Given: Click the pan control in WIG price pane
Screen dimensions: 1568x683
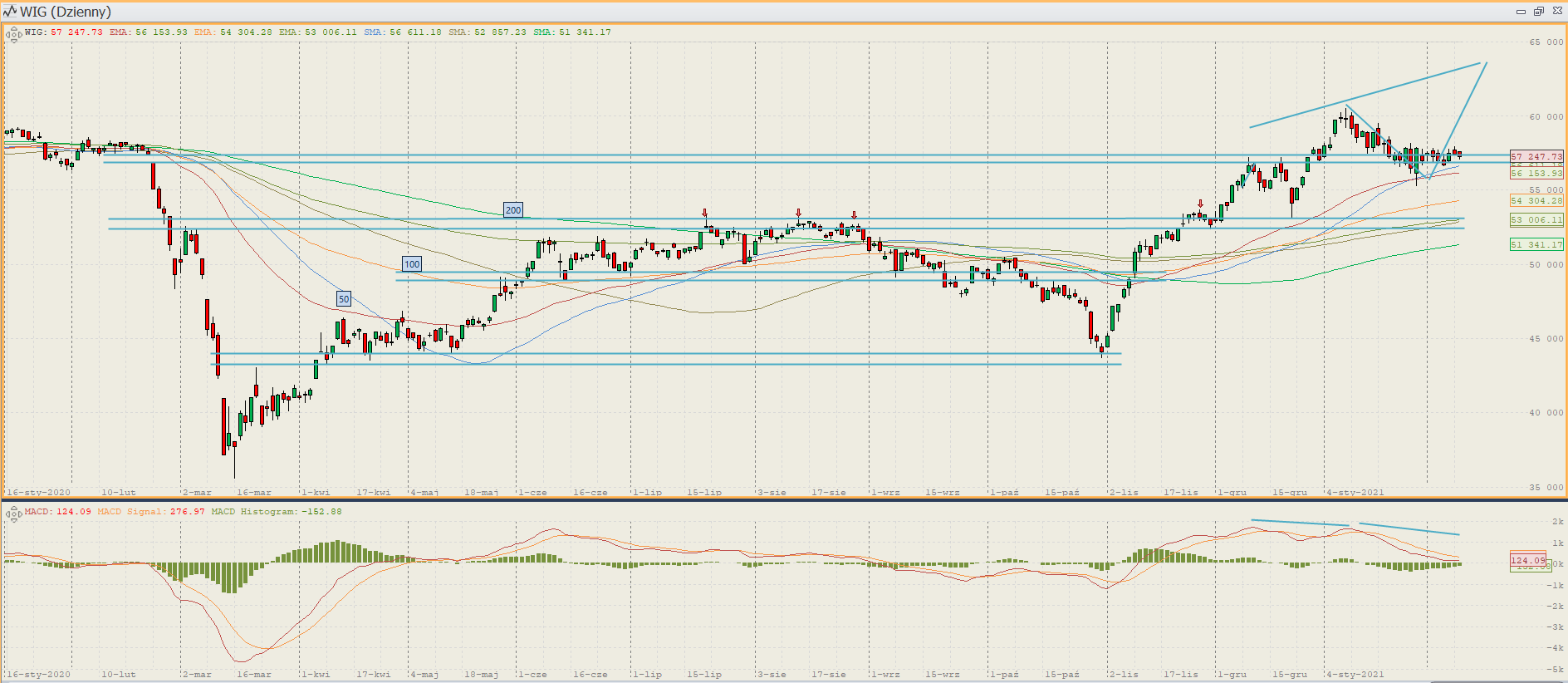Looking at the screenshot, I should click(13, 35).
